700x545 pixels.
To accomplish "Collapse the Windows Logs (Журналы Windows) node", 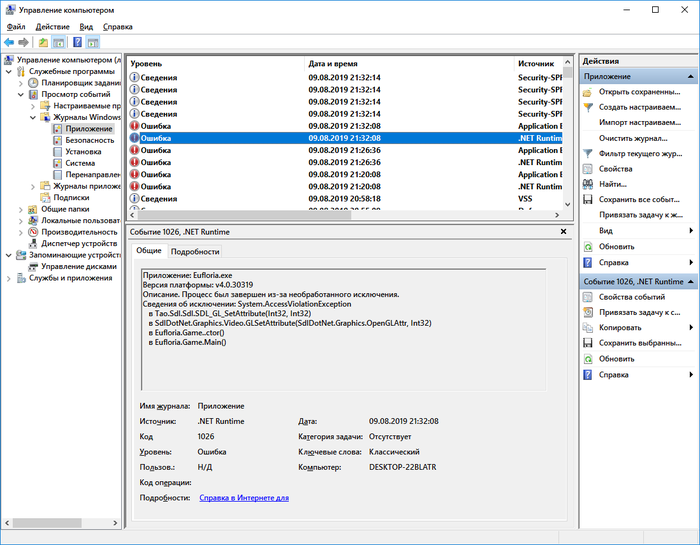I will click(32, 117).
